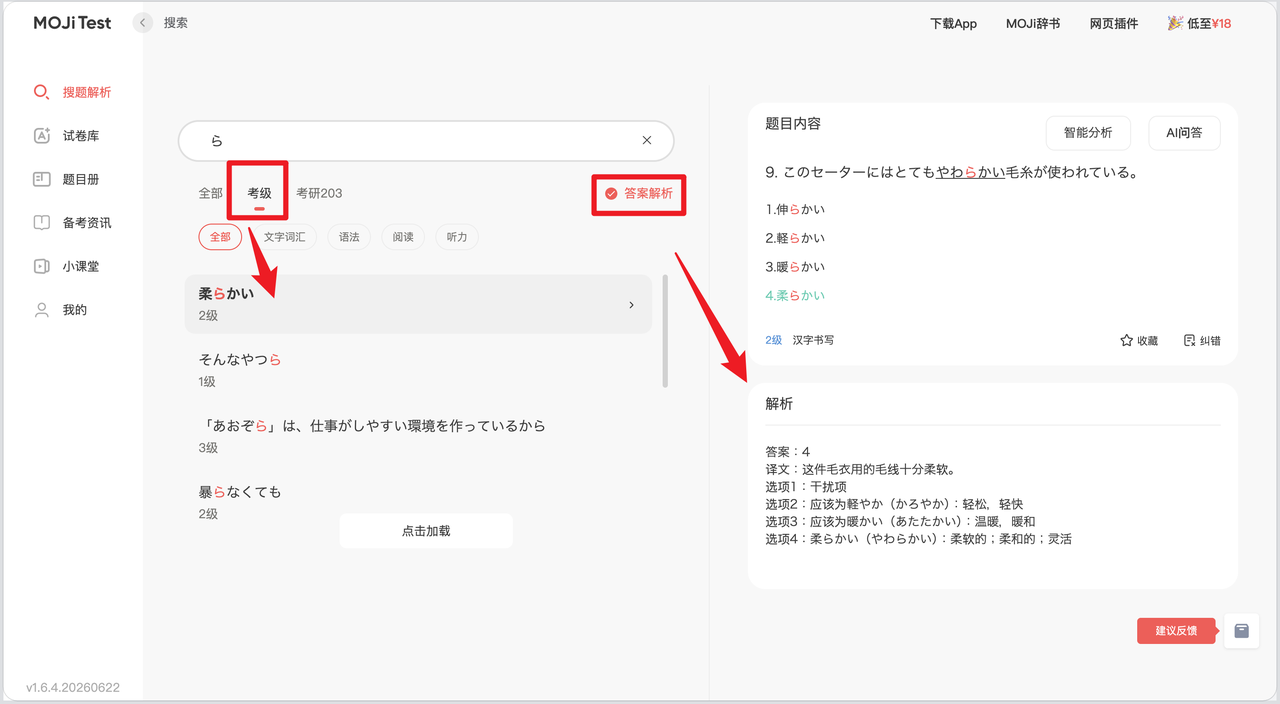Toggle the 答案解析 checkbox

[611, 194]
